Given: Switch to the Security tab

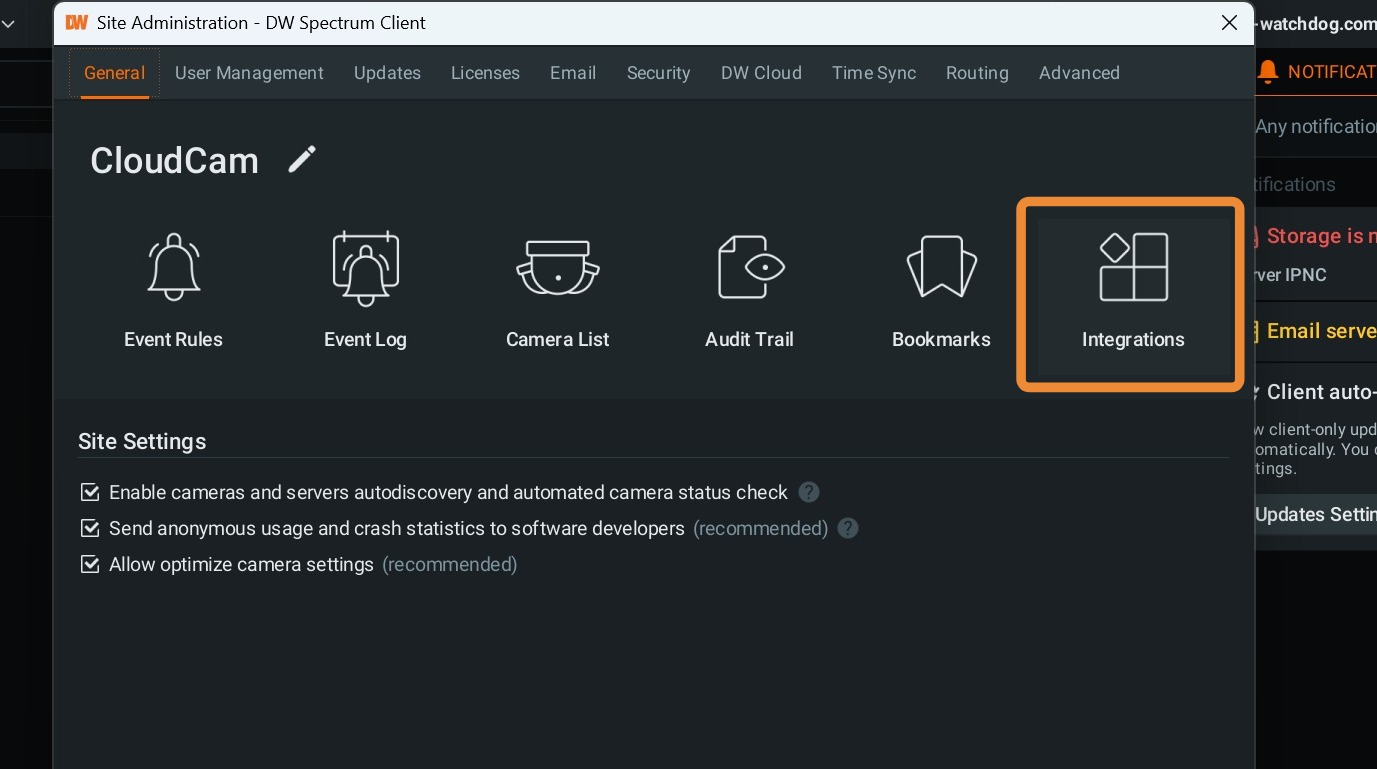Looking at the screenshot, I should 659,73.
